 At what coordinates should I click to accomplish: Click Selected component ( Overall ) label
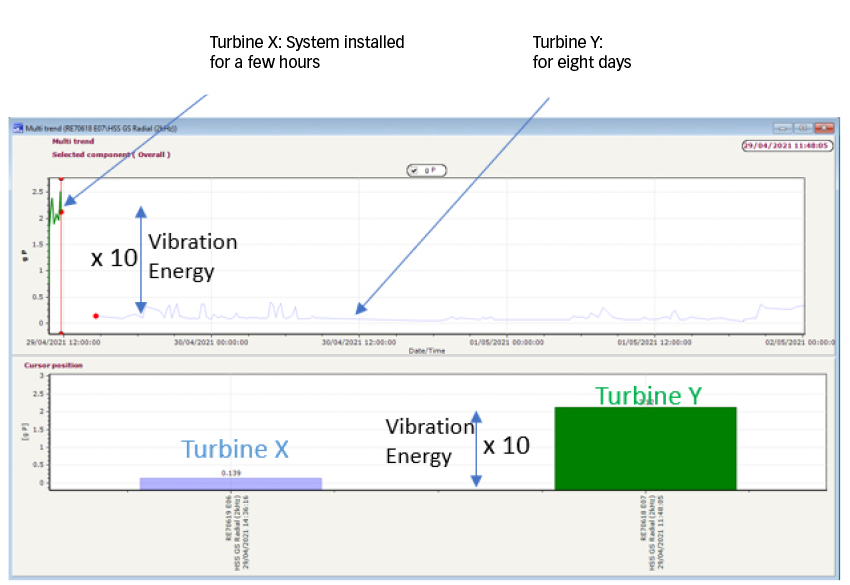(x=111, y=155)
